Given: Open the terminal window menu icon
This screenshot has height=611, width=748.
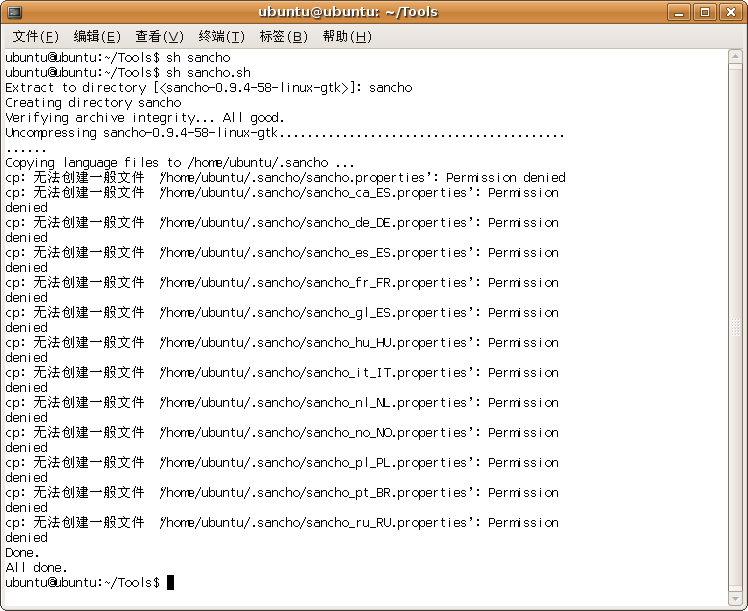Looking at the screenshot, I should tap(15, 12).
